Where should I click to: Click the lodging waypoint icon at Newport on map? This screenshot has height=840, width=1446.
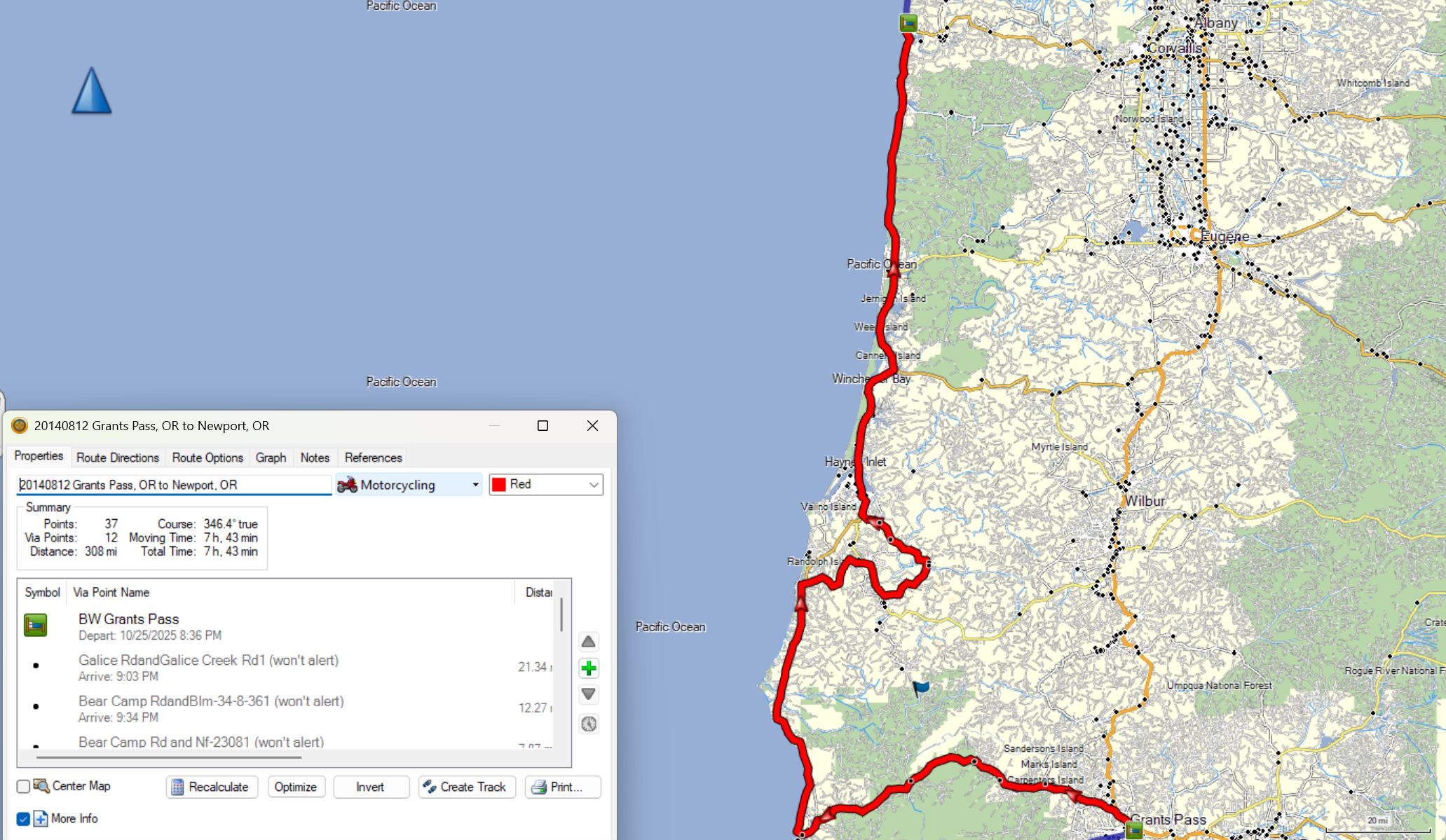[x=908, y=23]
